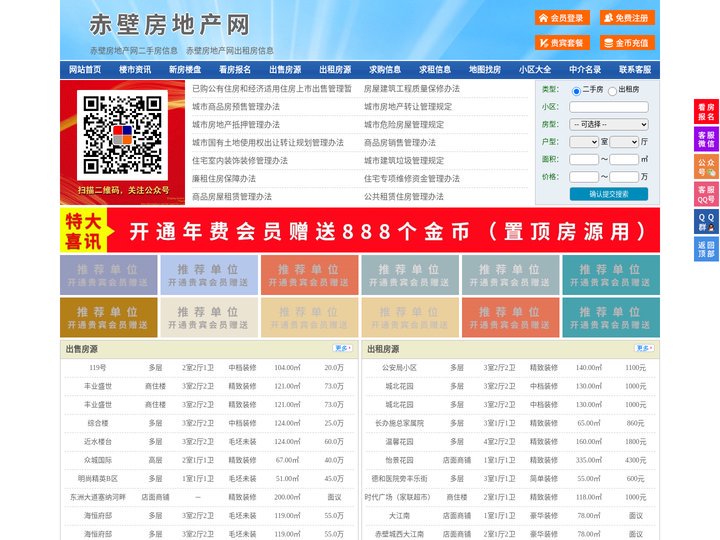Open the 贵宾套餐 VIP package button

(562, 43)
